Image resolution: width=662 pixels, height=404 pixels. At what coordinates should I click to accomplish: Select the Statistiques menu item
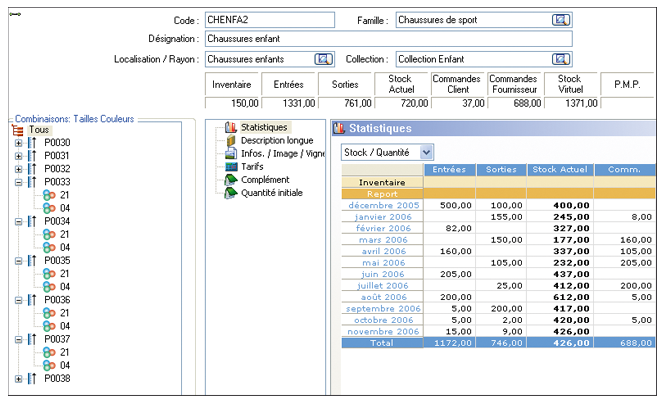[x=264, y=127]
